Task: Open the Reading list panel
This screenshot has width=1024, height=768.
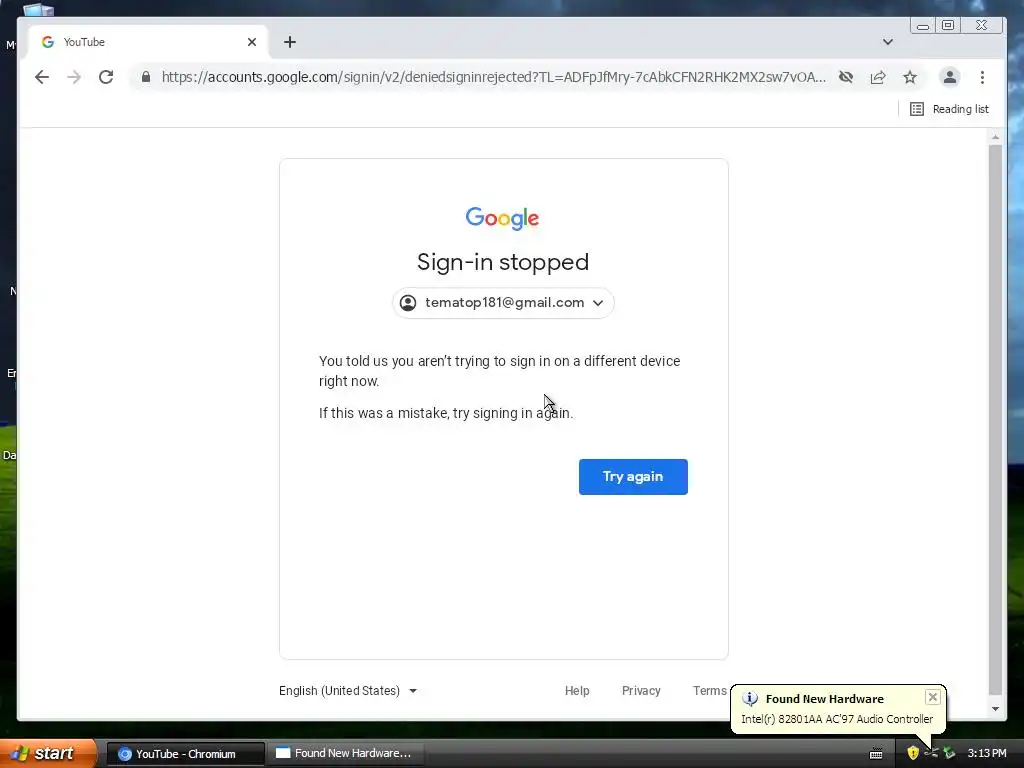Action: pos(950,109)
